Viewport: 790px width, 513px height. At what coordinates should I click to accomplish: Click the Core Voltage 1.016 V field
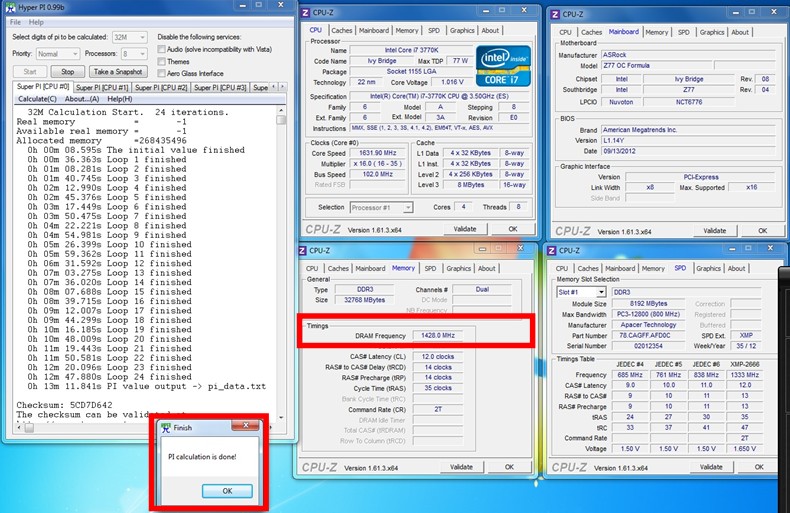[x=452, y=82]
